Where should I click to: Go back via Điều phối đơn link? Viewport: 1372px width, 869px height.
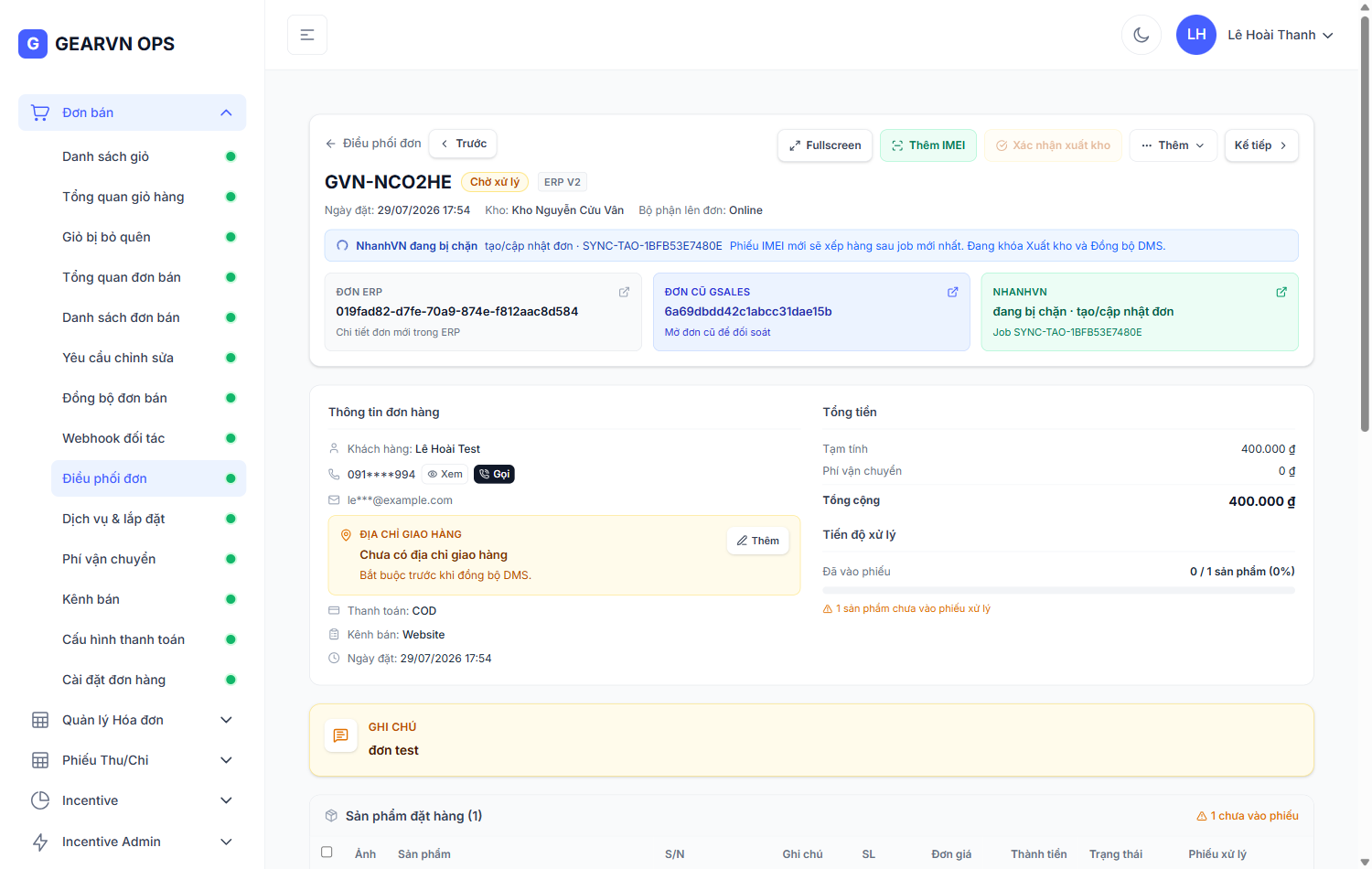coord(373,144)
